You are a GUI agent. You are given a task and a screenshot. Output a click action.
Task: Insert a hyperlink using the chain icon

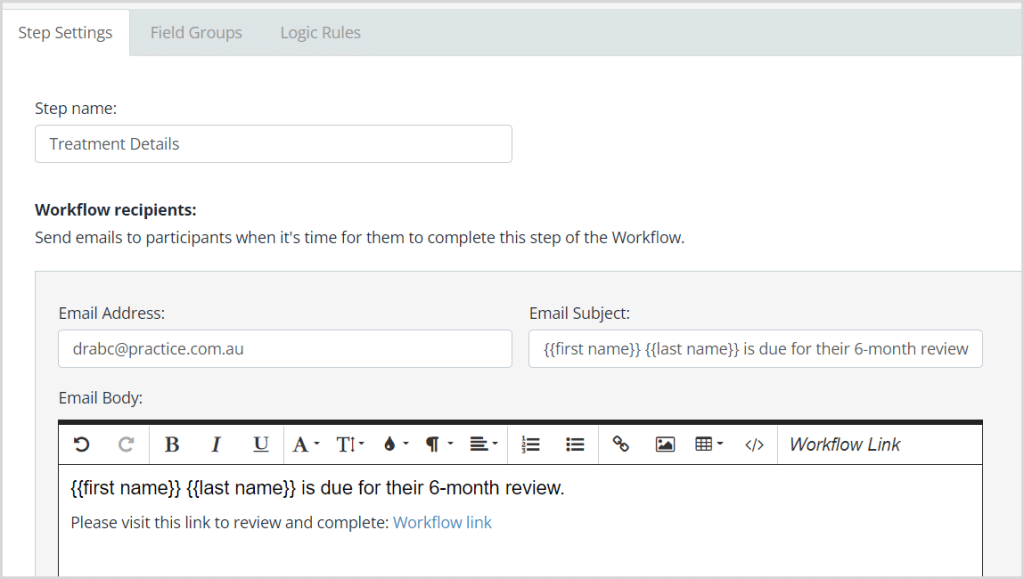pos(621,444)
